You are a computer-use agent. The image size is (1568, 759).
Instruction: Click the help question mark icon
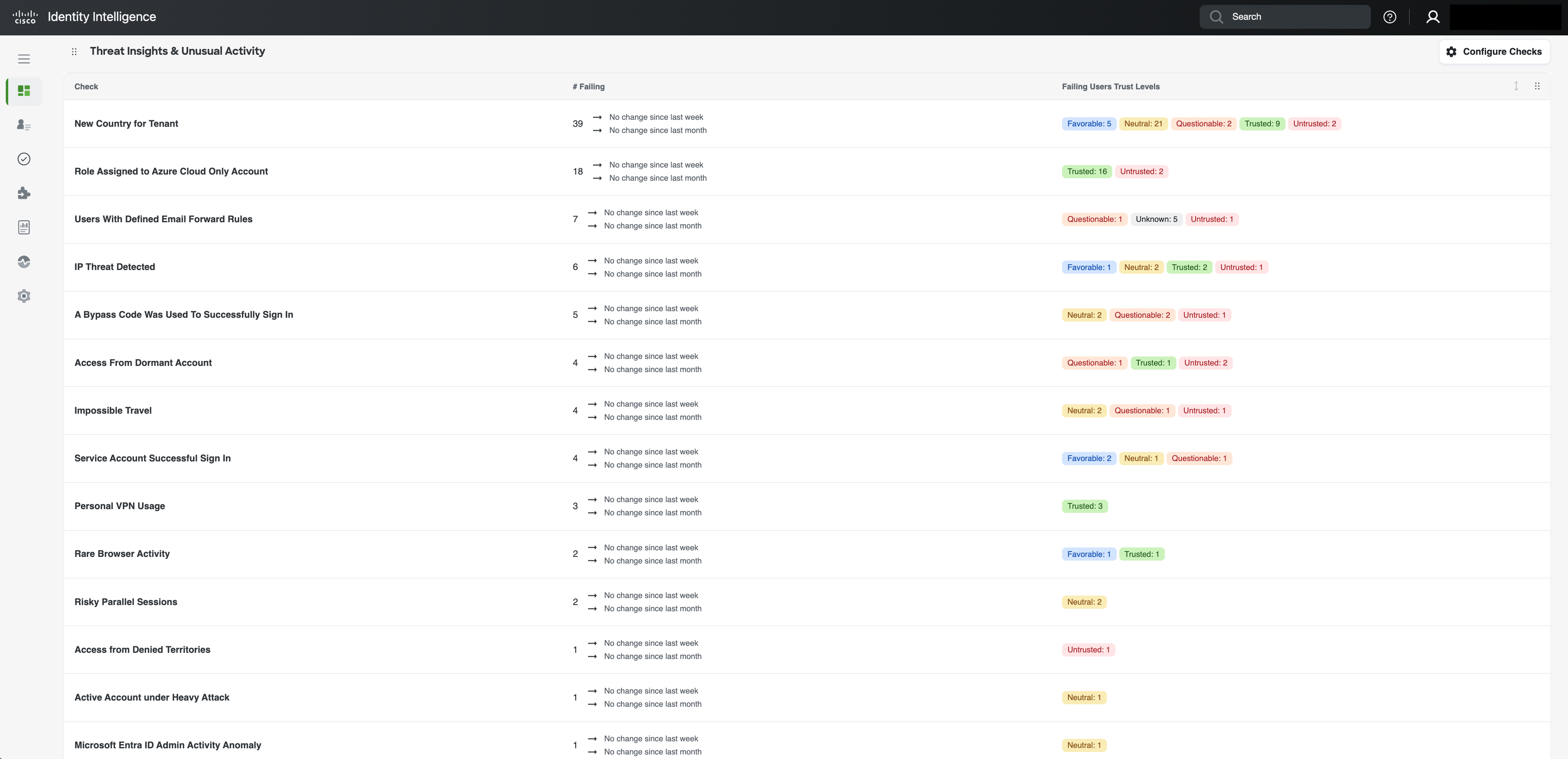(x=1389, y=17)
